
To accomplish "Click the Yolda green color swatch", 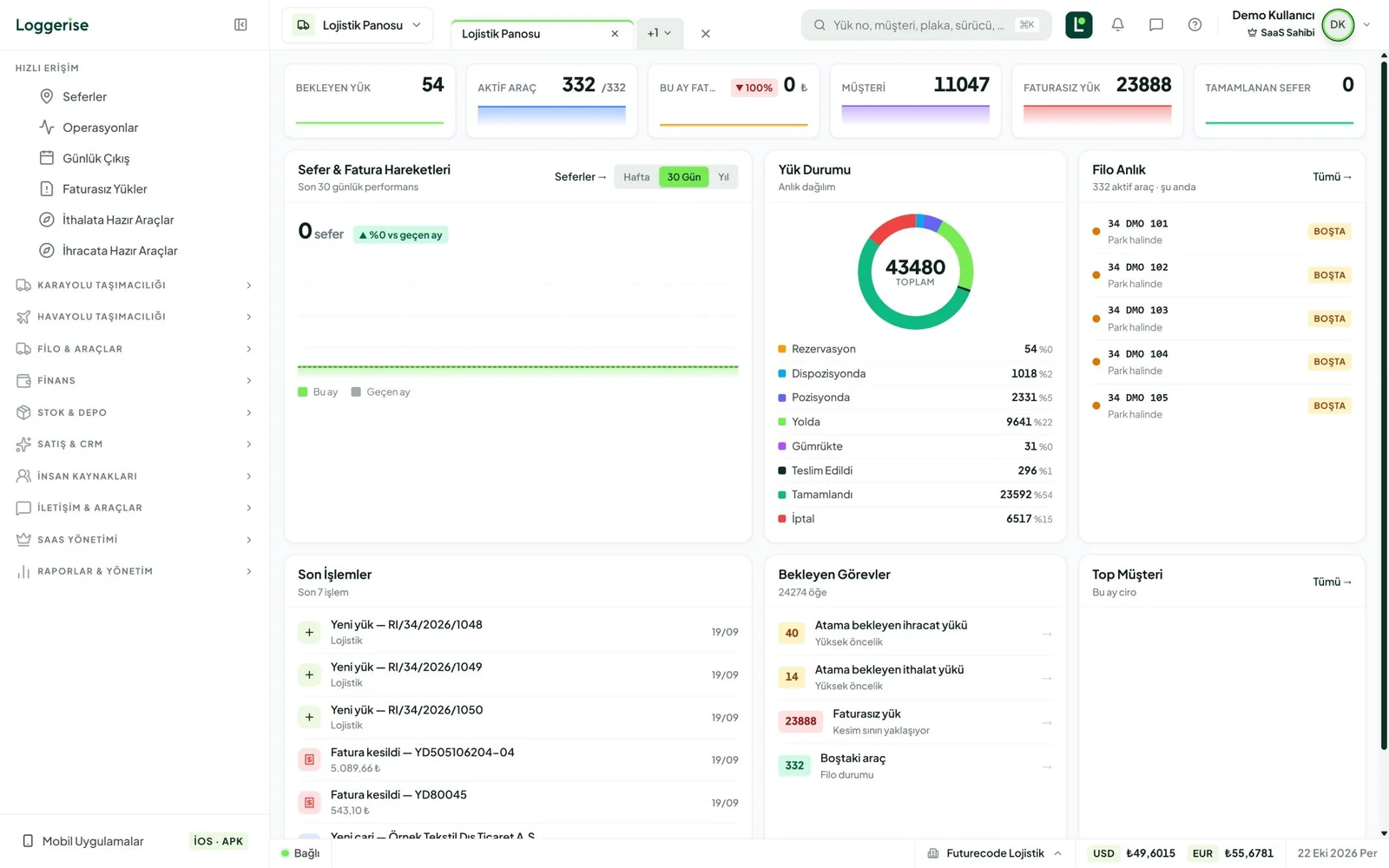I will (x=782, y=422).
